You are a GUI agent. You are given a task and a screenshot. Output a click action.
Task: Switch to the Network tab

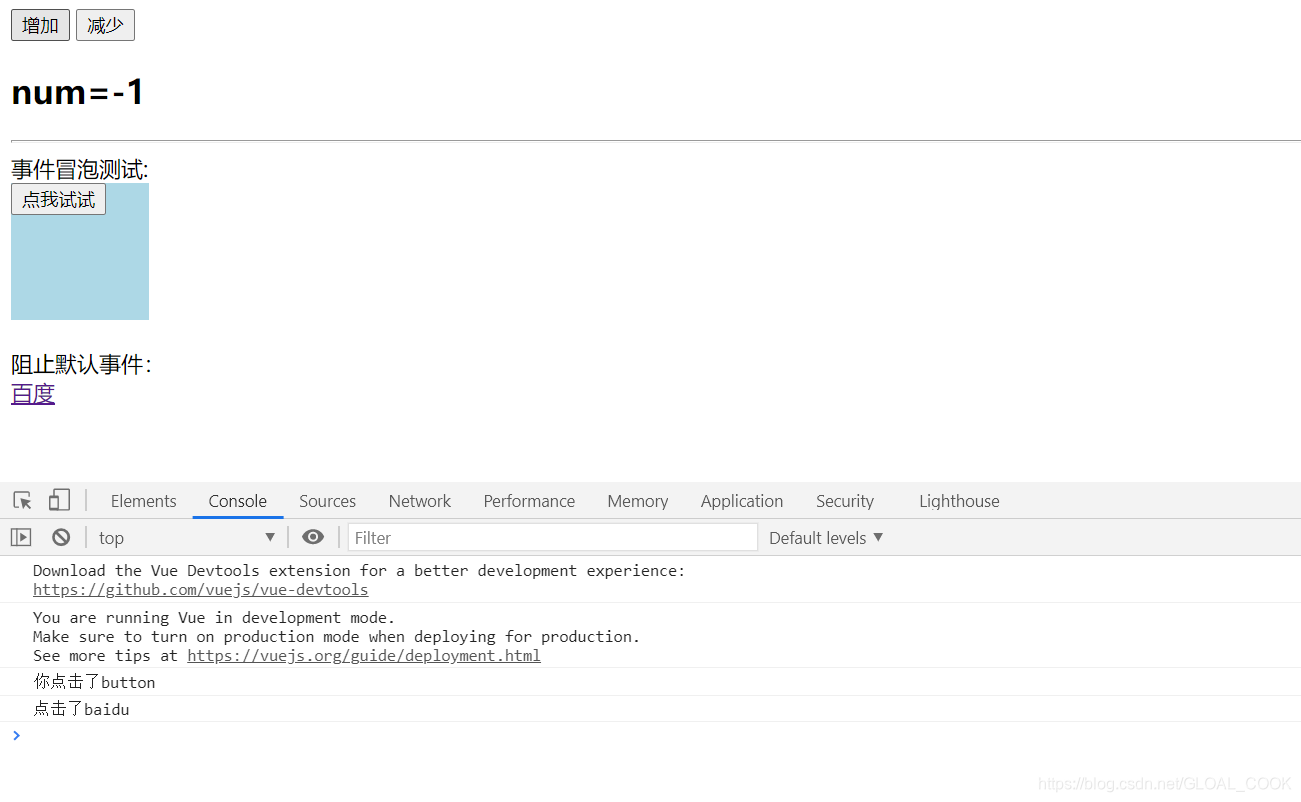tap(419, 501)
